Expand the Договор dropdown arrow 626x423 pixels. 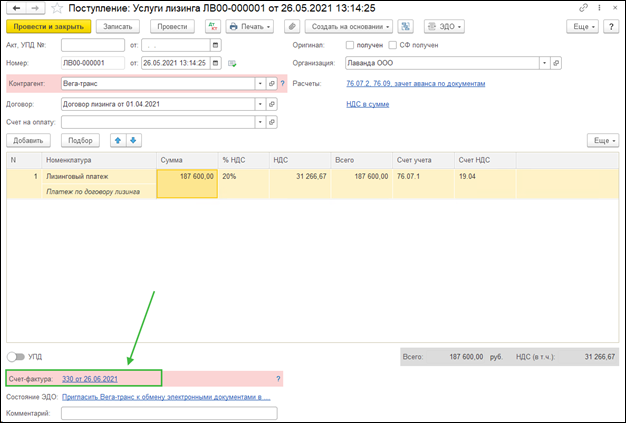pos(260,104)
